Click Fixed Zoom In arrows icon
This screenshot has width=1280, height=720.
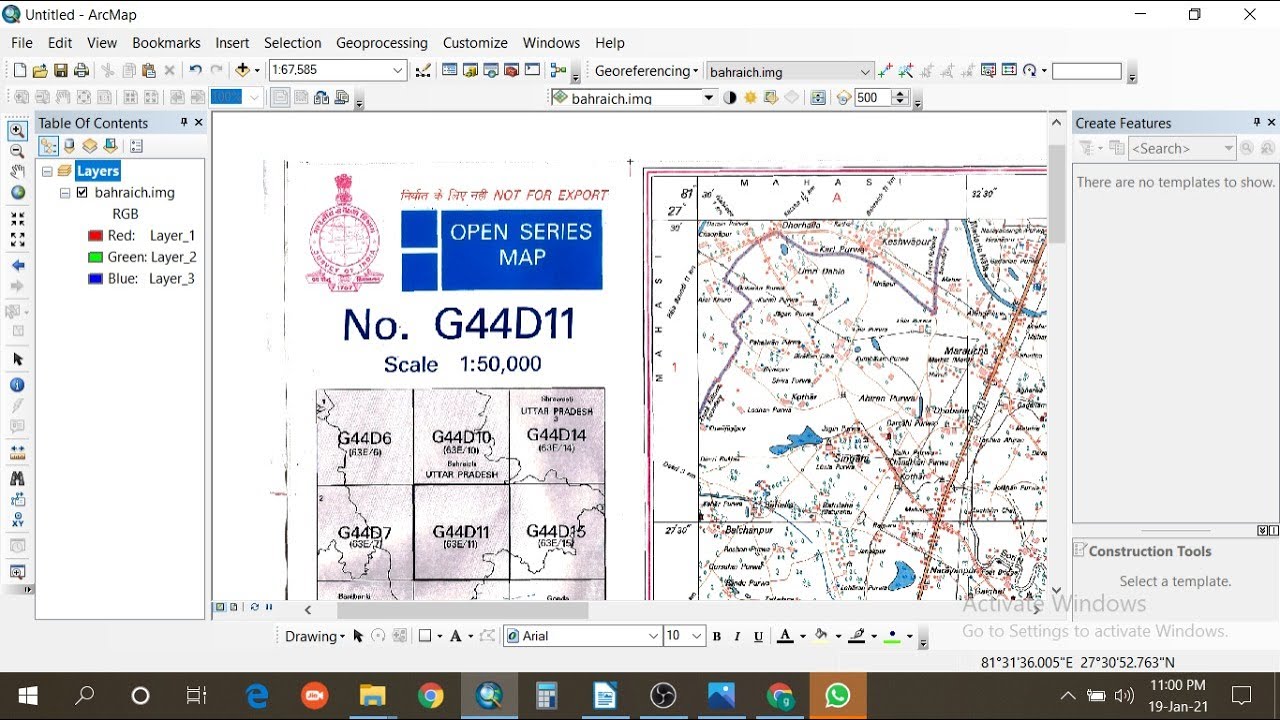click(17, 218)
